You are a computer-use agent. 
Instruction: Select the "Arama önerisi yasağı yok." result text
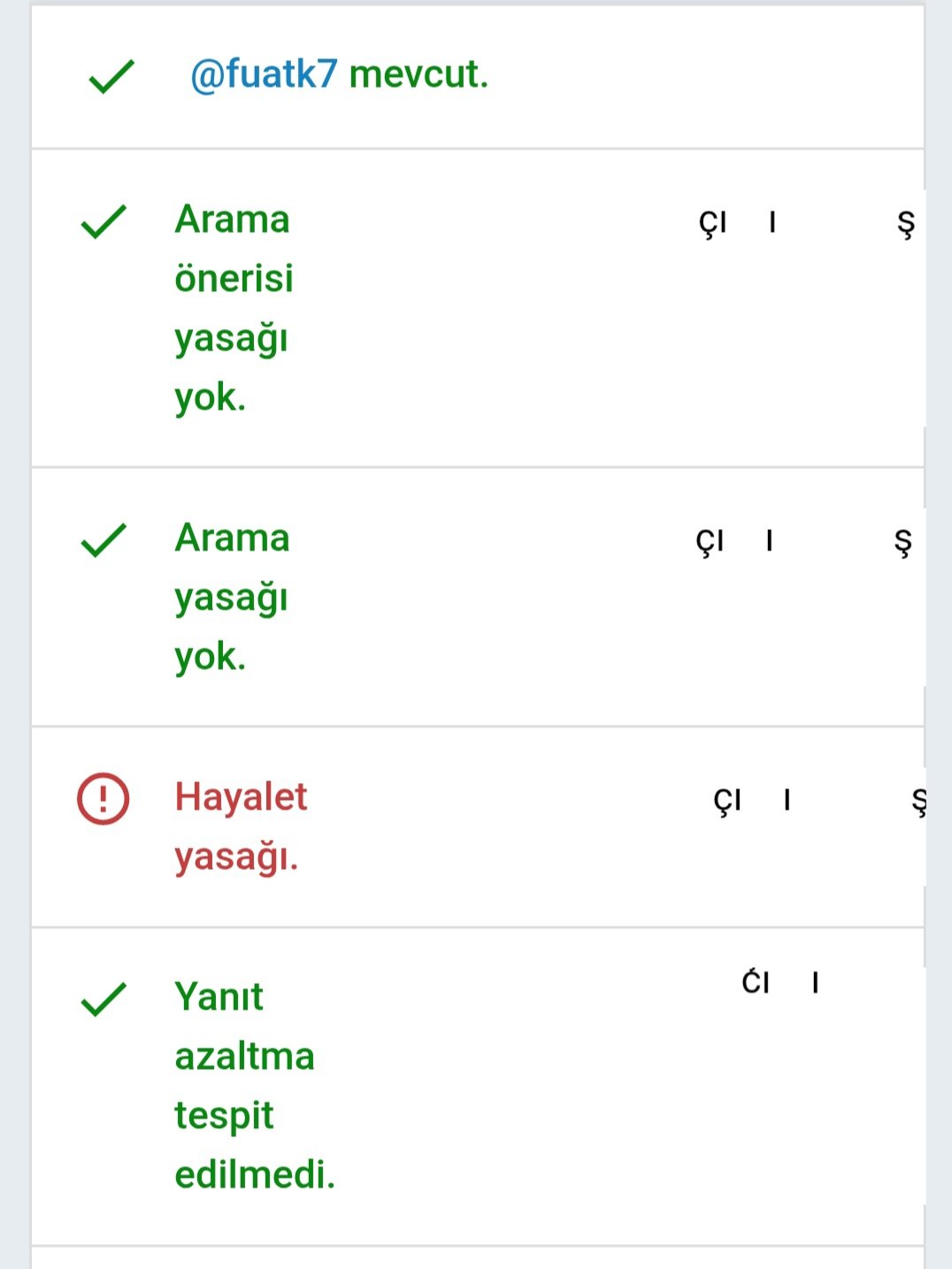tap(233, 308)
